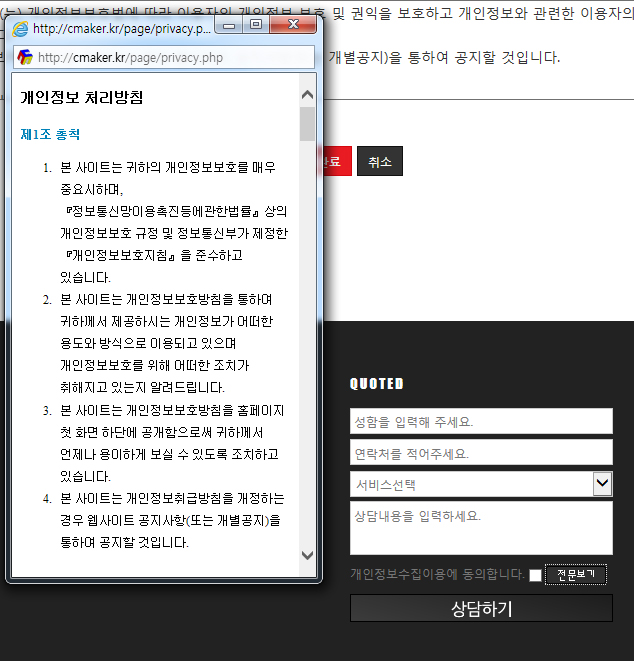The image size is (634, 661).
Task: Click the scroll up arrow in popup
Action: pyautogui.click(x=307, y=95)
